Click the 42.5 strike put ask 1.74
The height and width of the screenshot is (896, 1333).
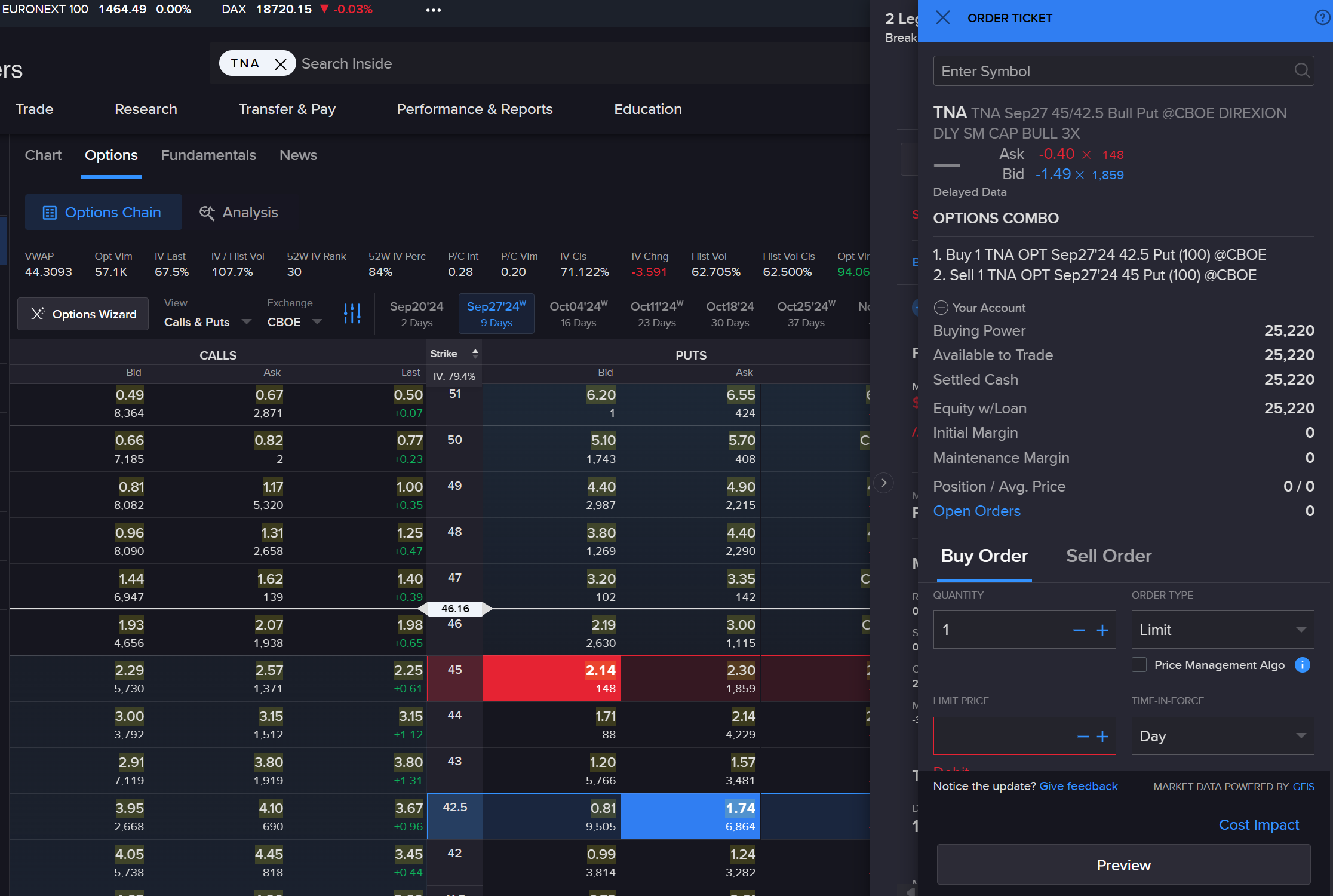(x=690, y=816)
